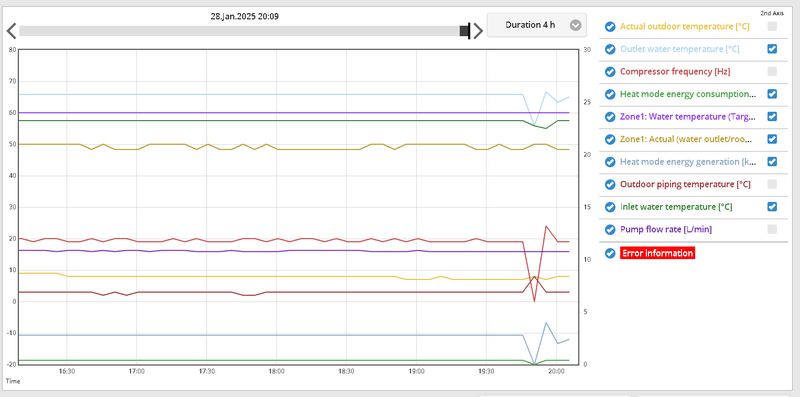This screenshot has height=397, width=800.
Task: Click the 20:00 time axis label
Action: [x=556, y=371]
